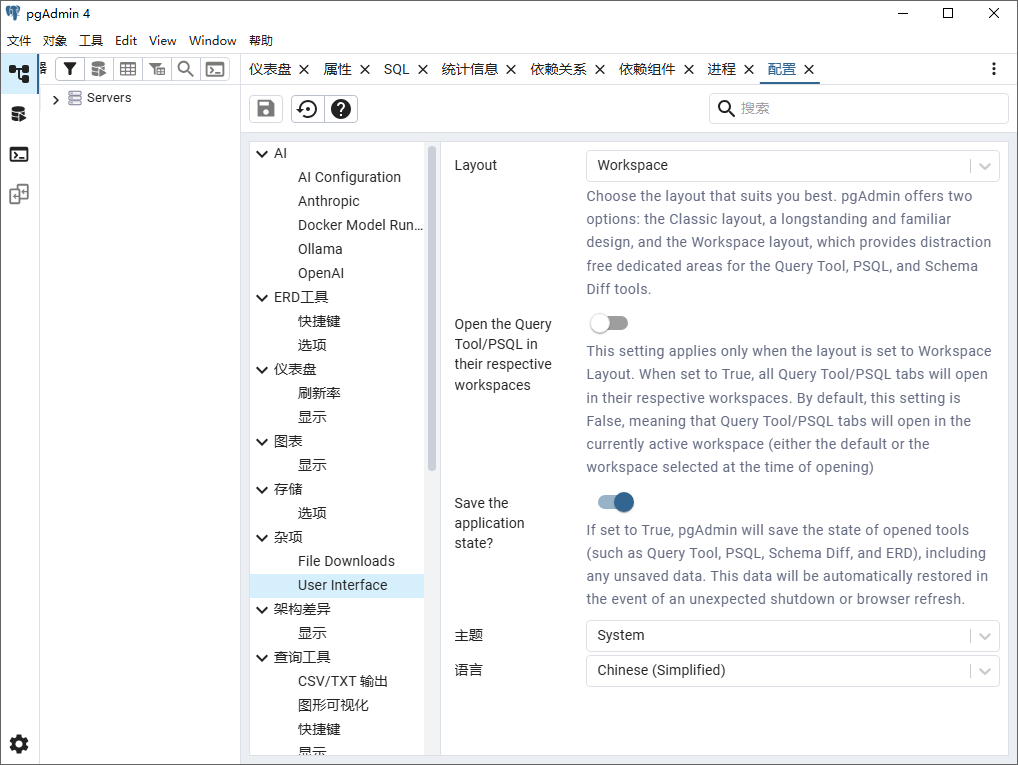
Task: Open the Edit menu
Action: pos(126,41)
